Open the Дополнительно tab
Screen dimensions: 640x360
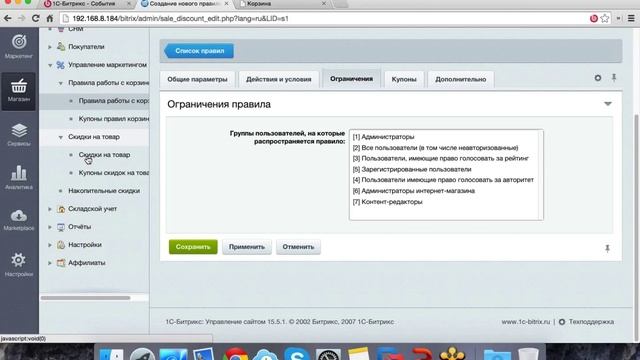(460, 79)
